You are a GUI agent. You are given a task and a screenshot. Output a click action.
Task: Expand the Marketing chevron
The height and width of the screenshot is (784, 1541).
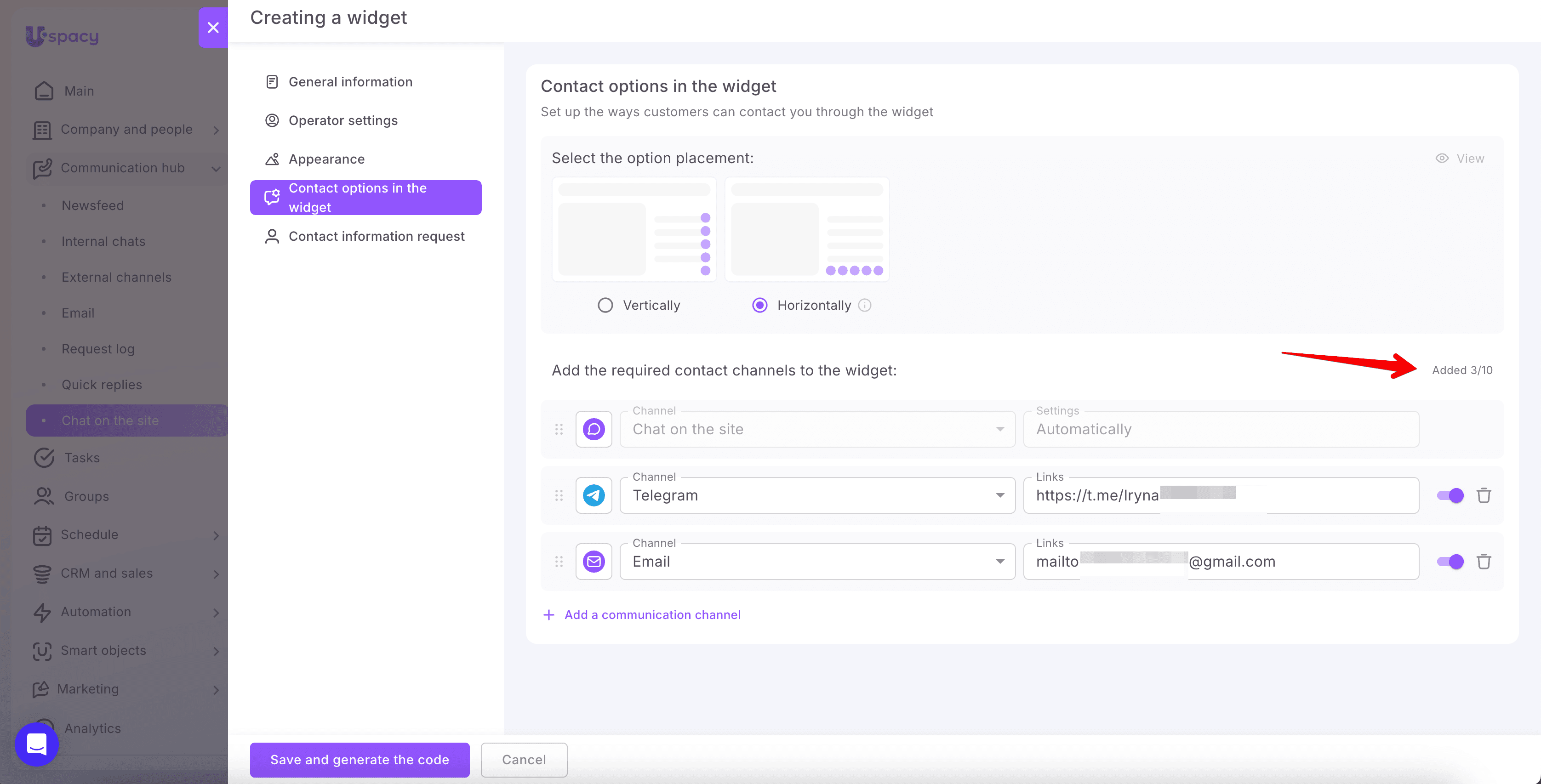tap(216, 690)
